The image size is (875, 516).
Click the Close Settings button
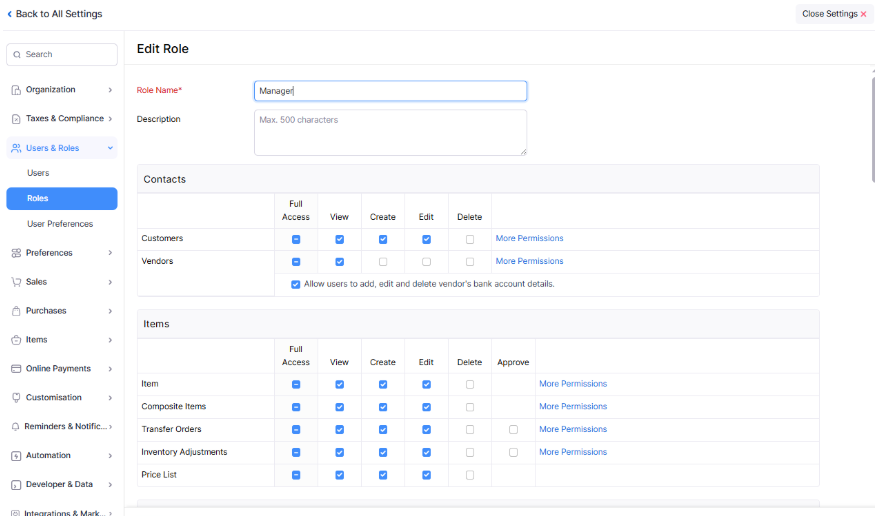coord(834,14)
